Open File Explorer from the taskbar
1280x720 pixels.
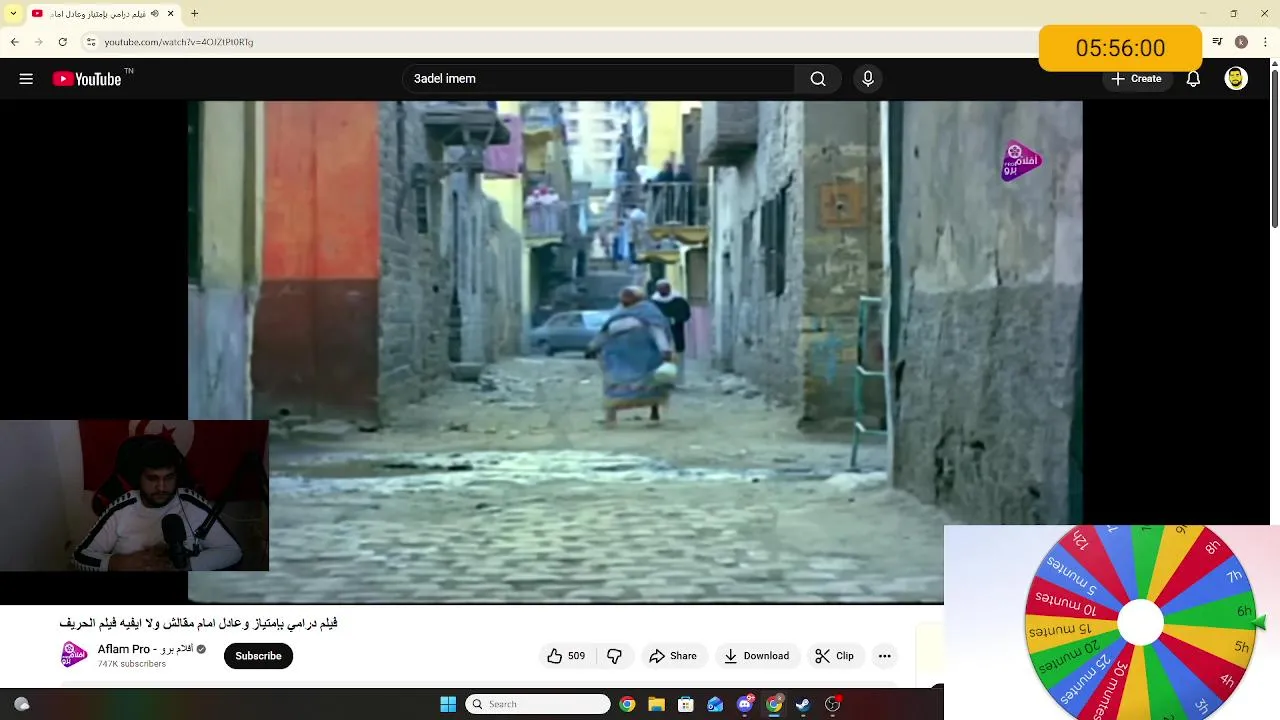coord(656,704)
